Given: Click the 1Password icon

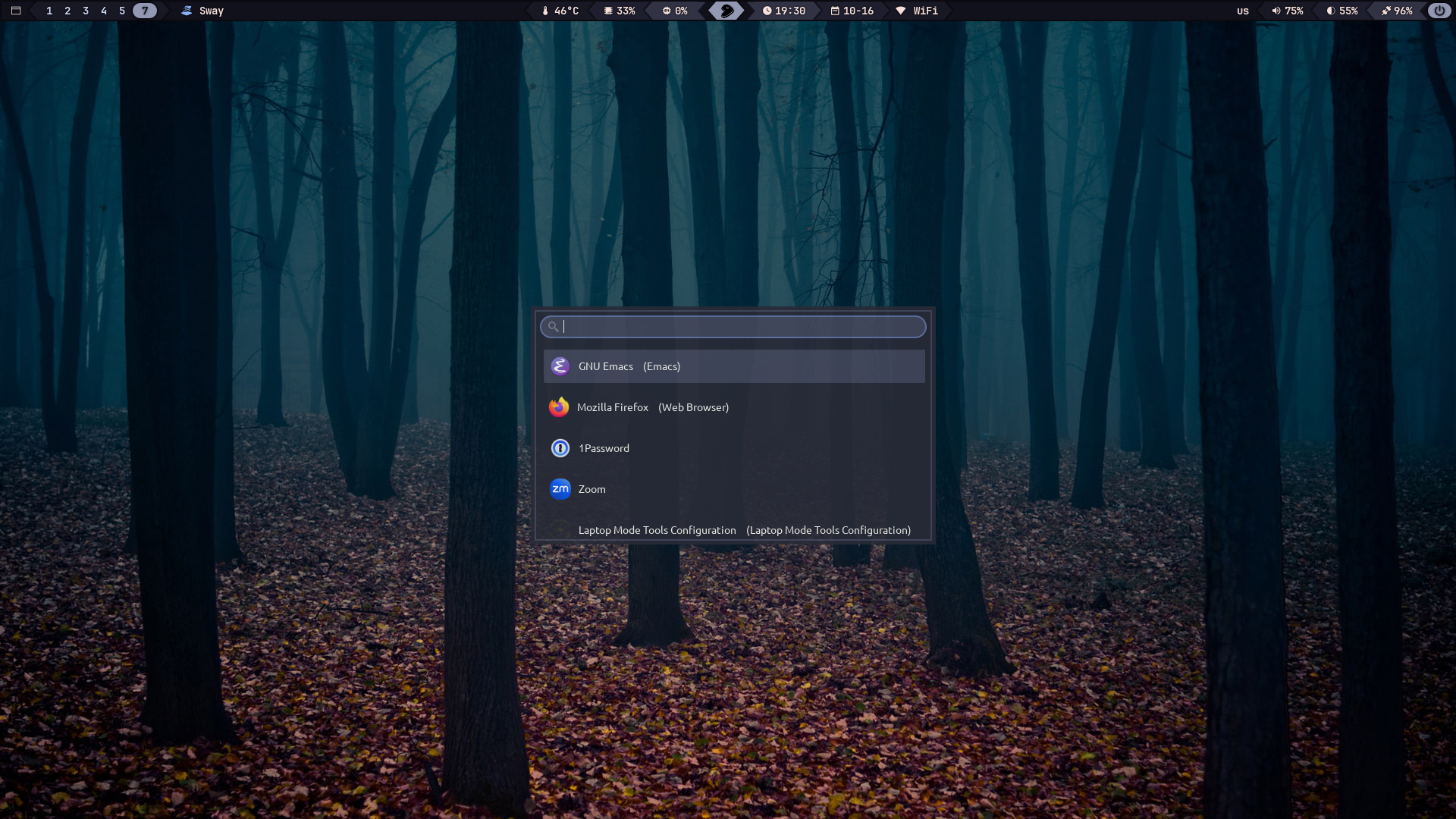Looking at the screenshot, I should point(560,448).
